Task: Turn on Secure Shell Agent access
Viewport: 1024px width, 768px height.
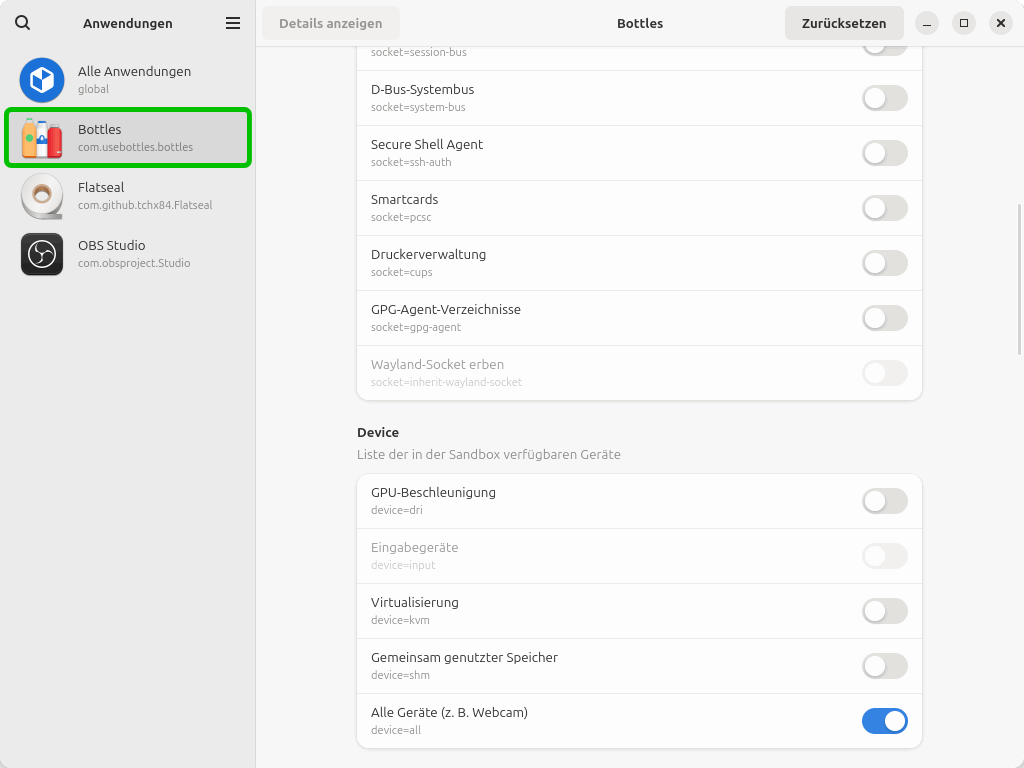Action: coord(884,153)
